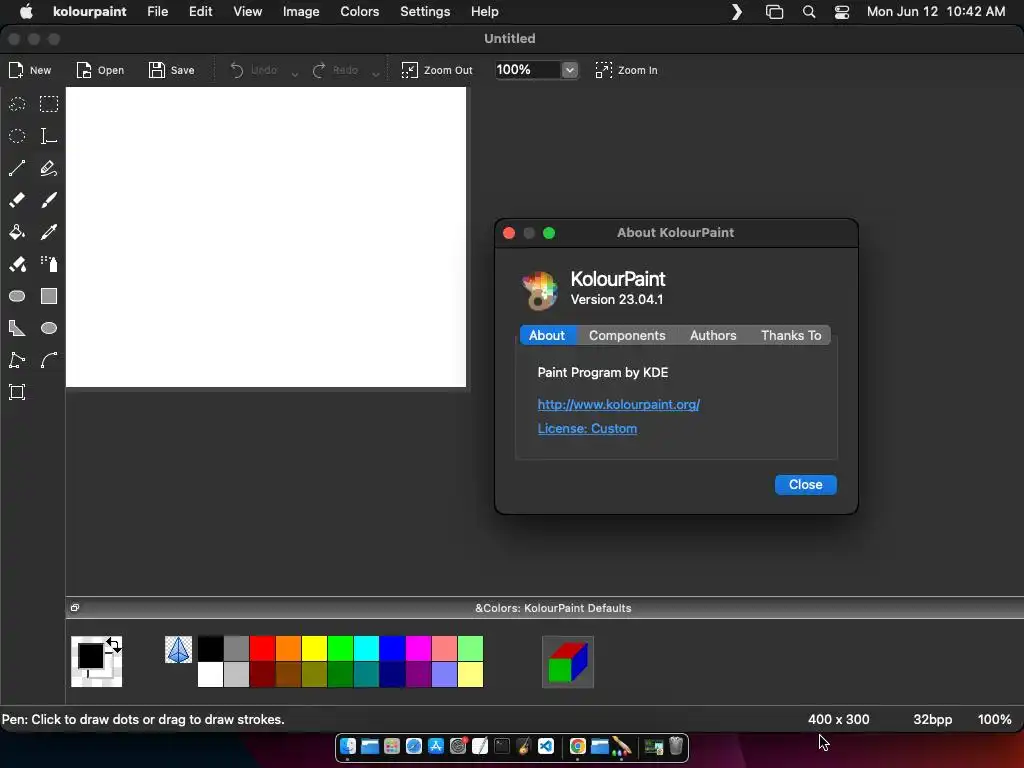Select the Color Eraser tool
The width and height of the screenshot is (1024, 768).
click(17, 264)
